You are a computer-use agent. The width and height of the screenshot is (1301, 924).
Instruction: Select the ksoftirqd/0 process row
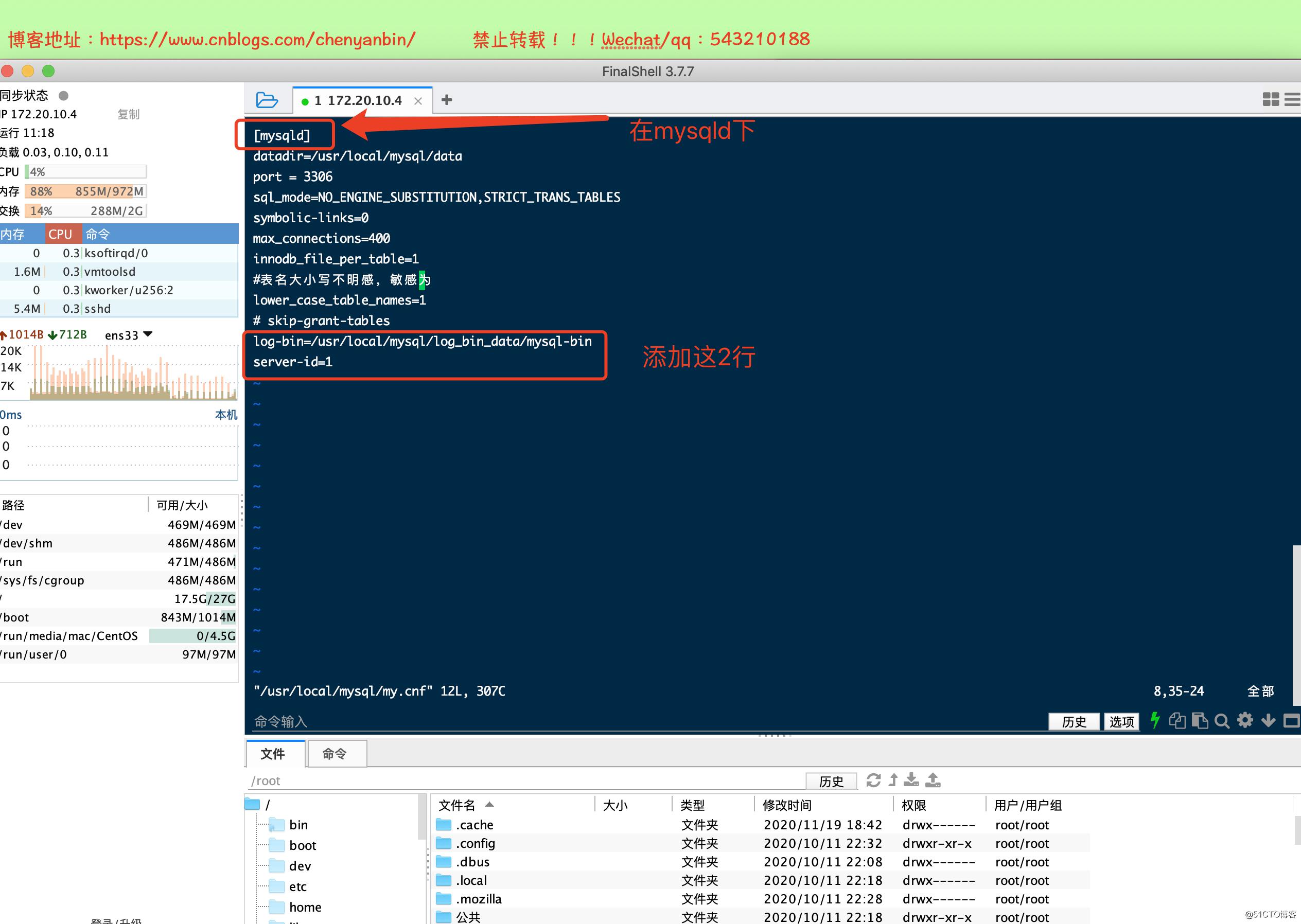tap(119, 253)
